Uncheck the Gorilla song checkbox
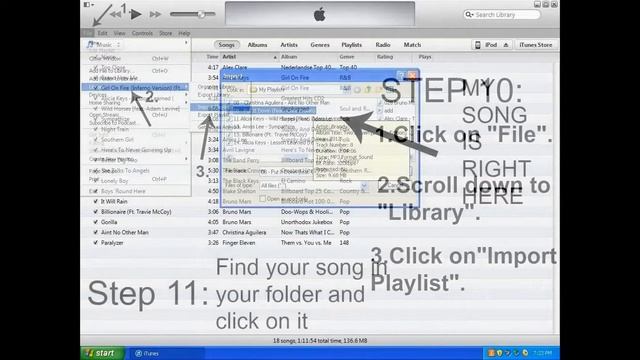 (x=96, y=222)
